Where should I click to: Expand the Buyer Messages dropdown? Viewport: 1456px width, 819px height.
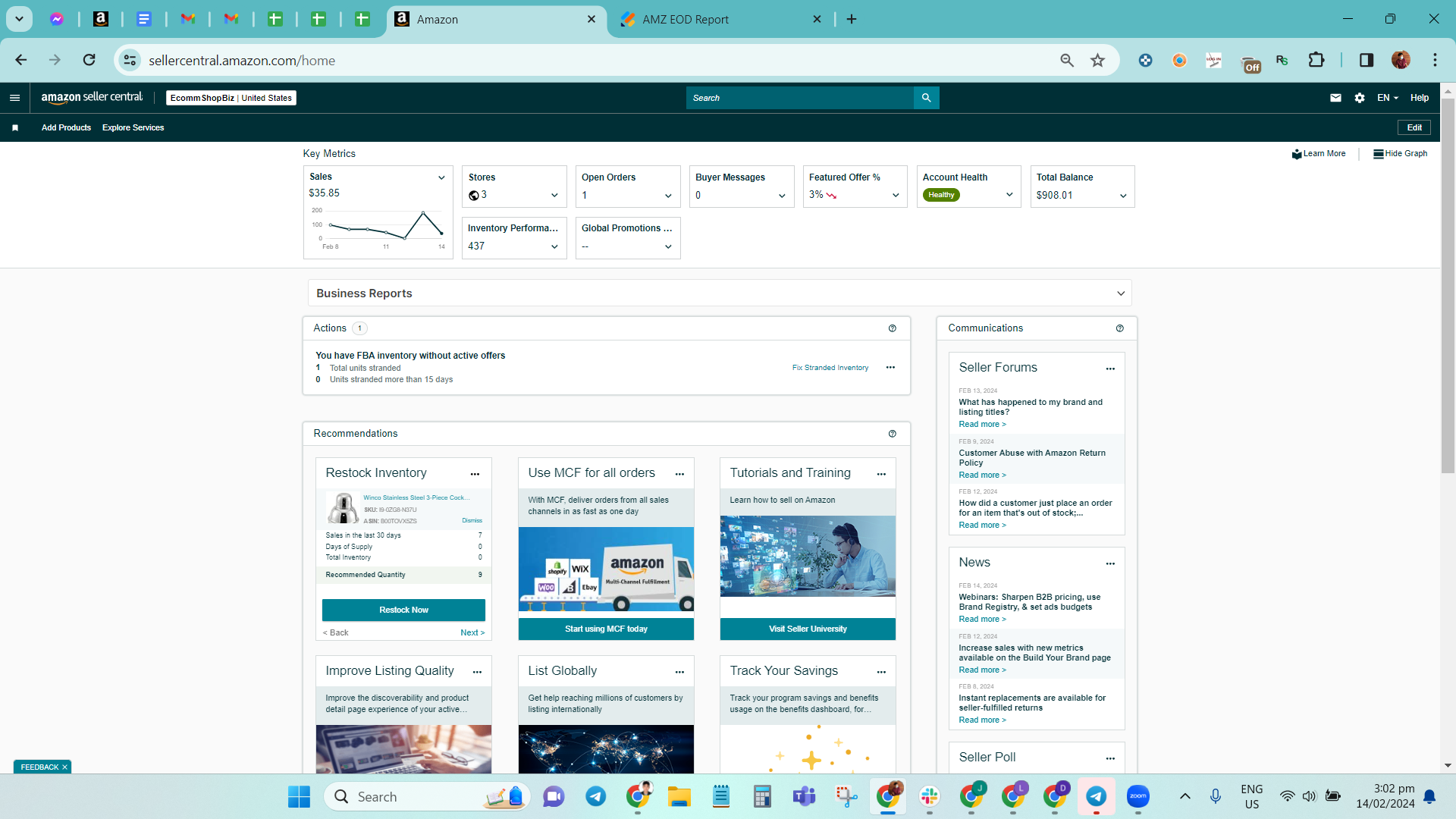(782, 196)
